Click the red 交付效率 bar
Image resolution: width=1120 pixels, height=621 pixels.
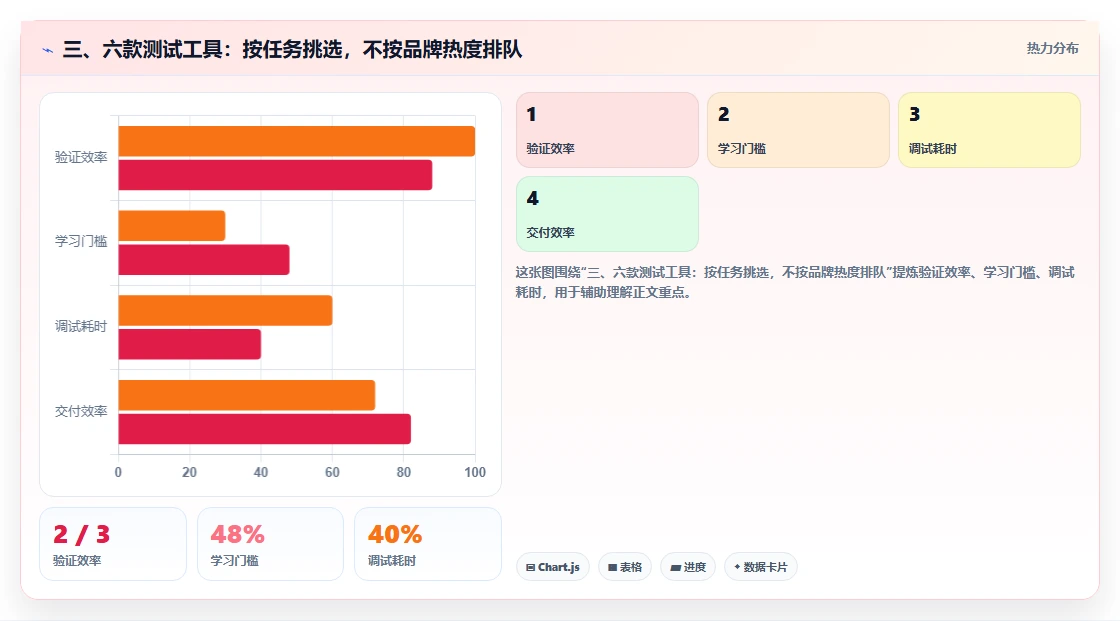[264, 429]
